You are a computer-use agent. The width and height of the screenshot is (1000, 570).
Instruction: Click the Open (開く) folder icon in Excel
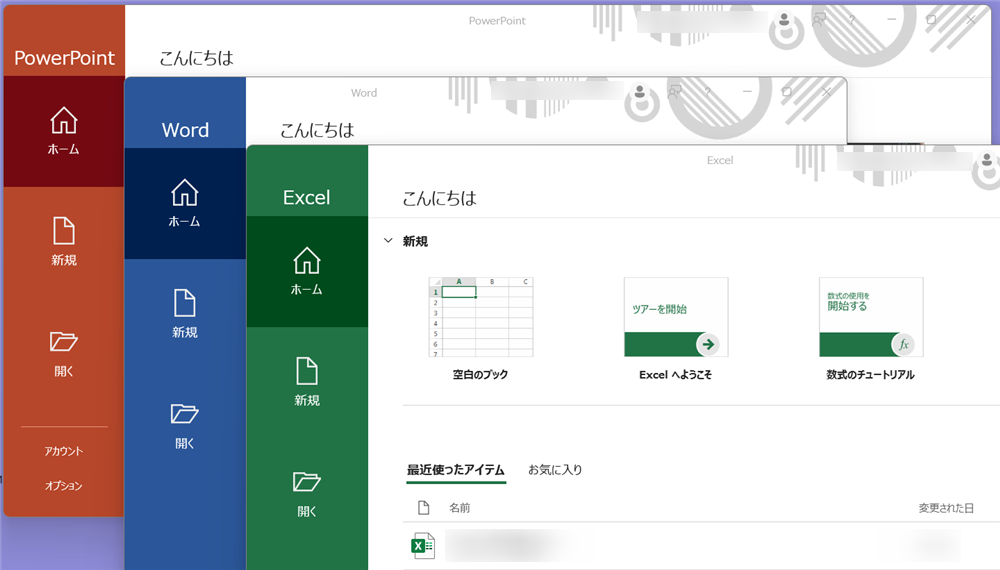[x=307, y=482]
